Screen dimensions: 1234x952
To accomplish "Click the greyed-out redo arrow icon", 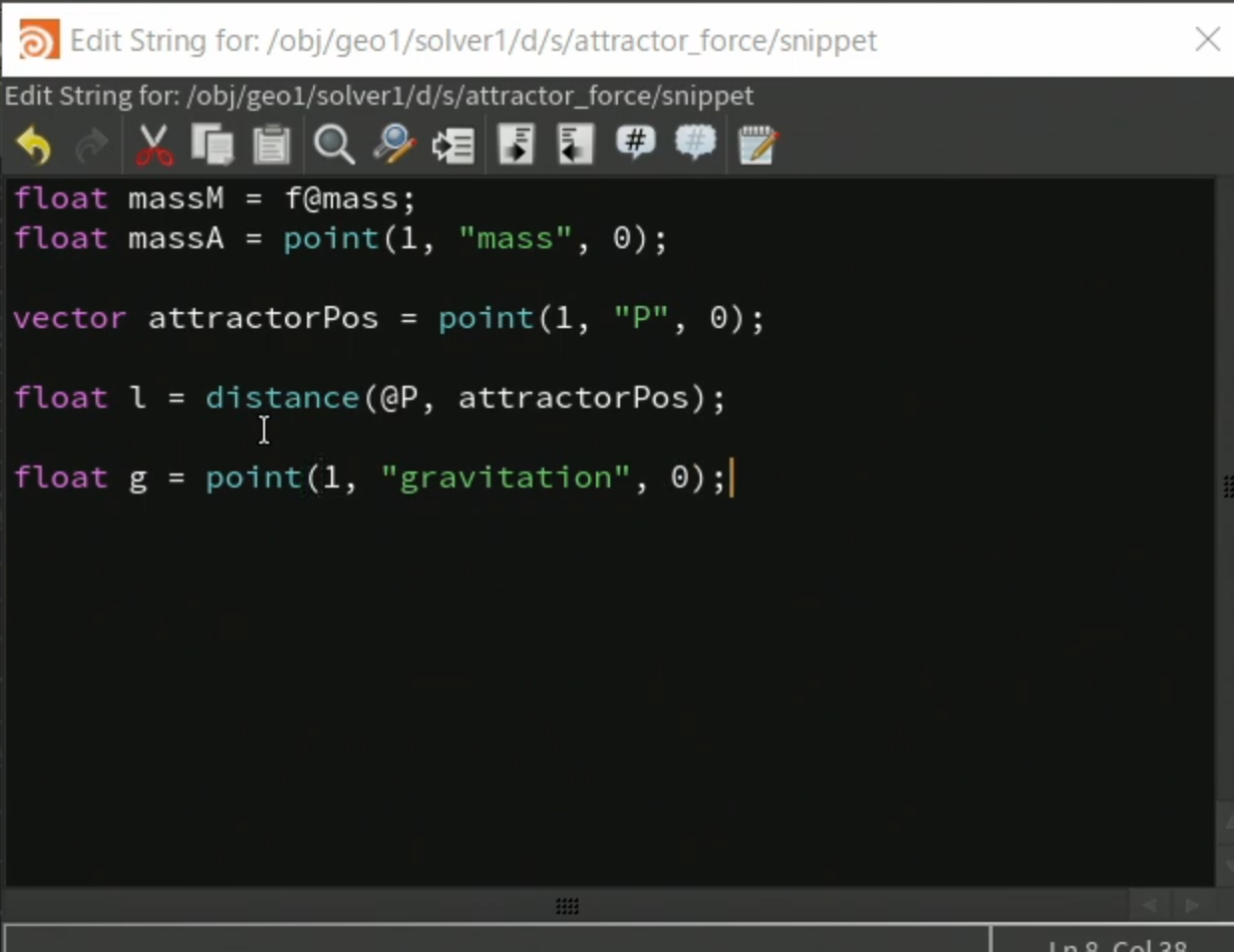I will 92,146.
